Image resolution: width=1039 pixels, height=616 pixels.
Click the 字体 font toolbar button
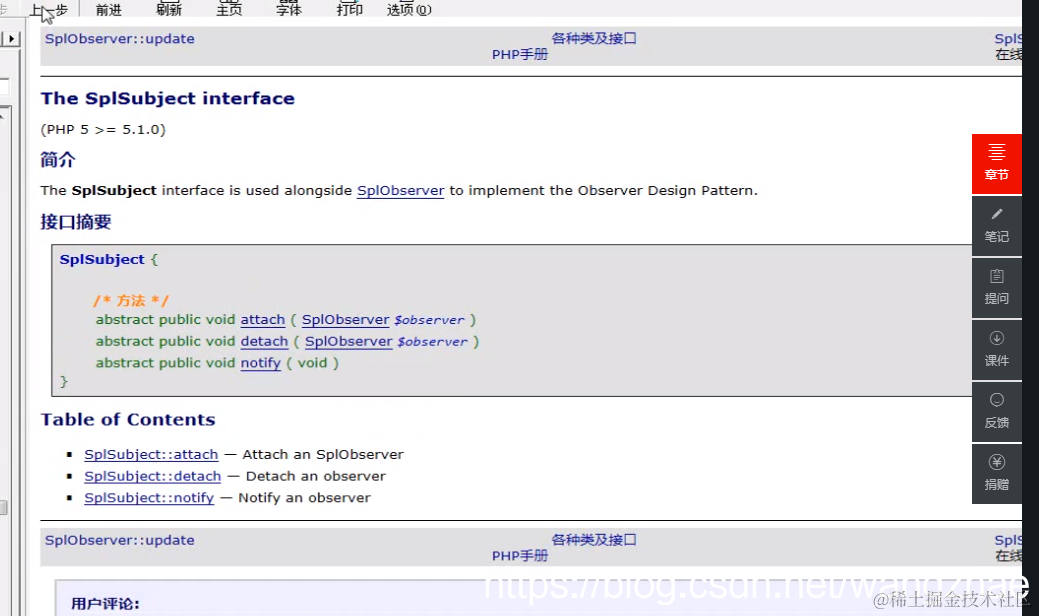click(289, 9)
